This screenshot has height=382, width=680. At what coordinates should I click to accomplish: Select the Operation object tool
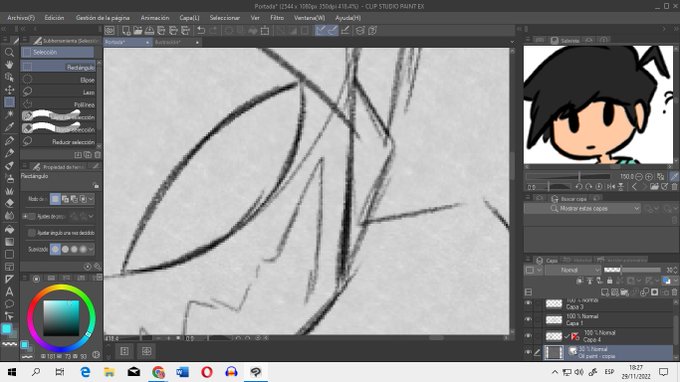pos(9,77)
